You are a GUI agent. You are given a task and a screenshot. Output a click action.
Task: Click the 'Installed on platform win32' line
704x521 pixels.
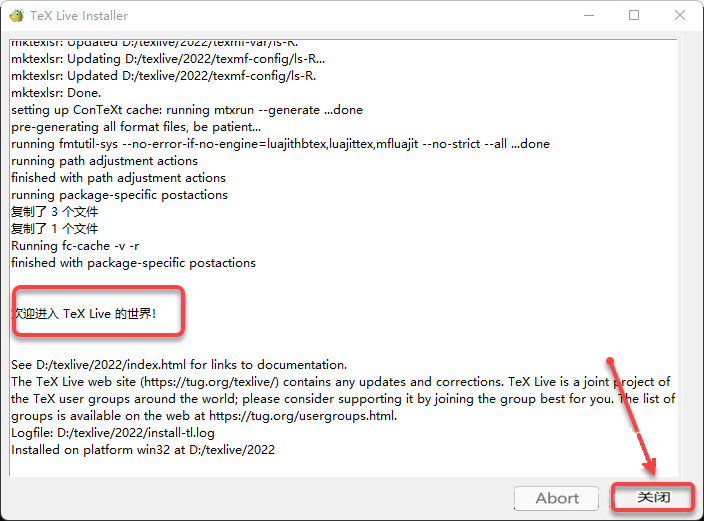[x=143, y=450]
